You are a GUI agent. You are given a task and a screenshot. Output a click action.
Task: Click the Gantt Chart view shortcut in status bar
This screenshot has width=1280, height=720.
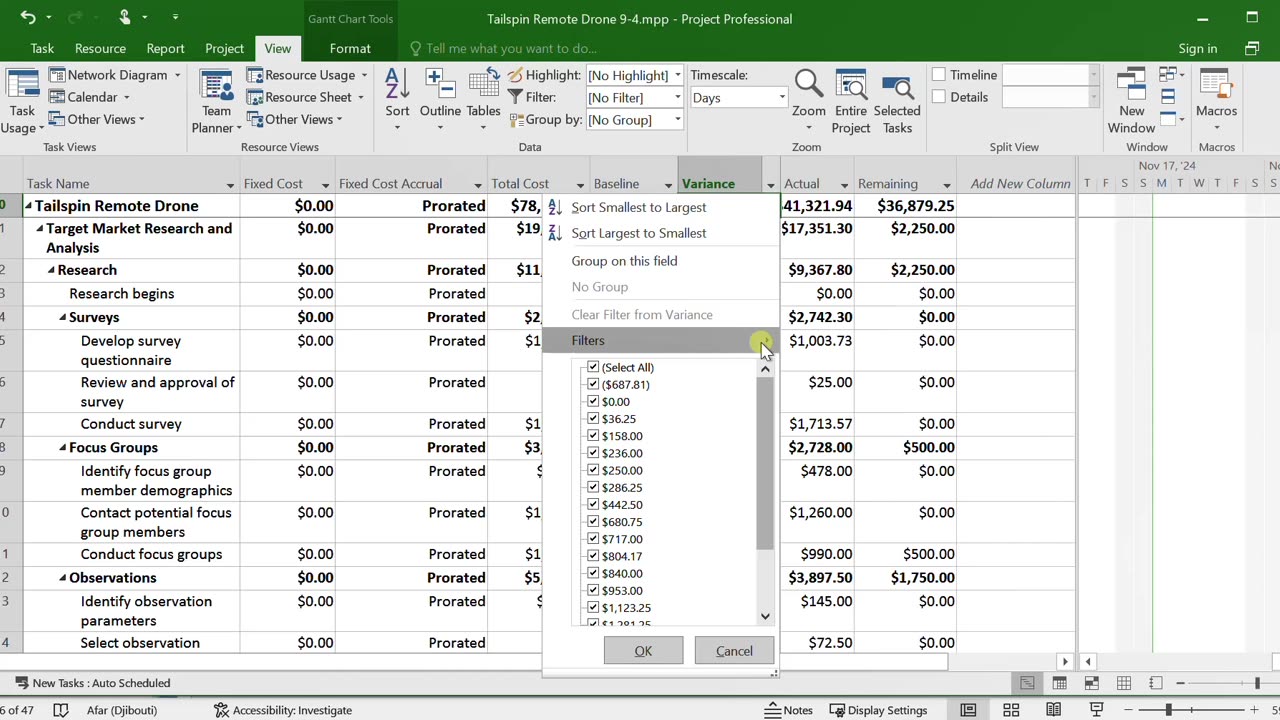click(1027, 683)
